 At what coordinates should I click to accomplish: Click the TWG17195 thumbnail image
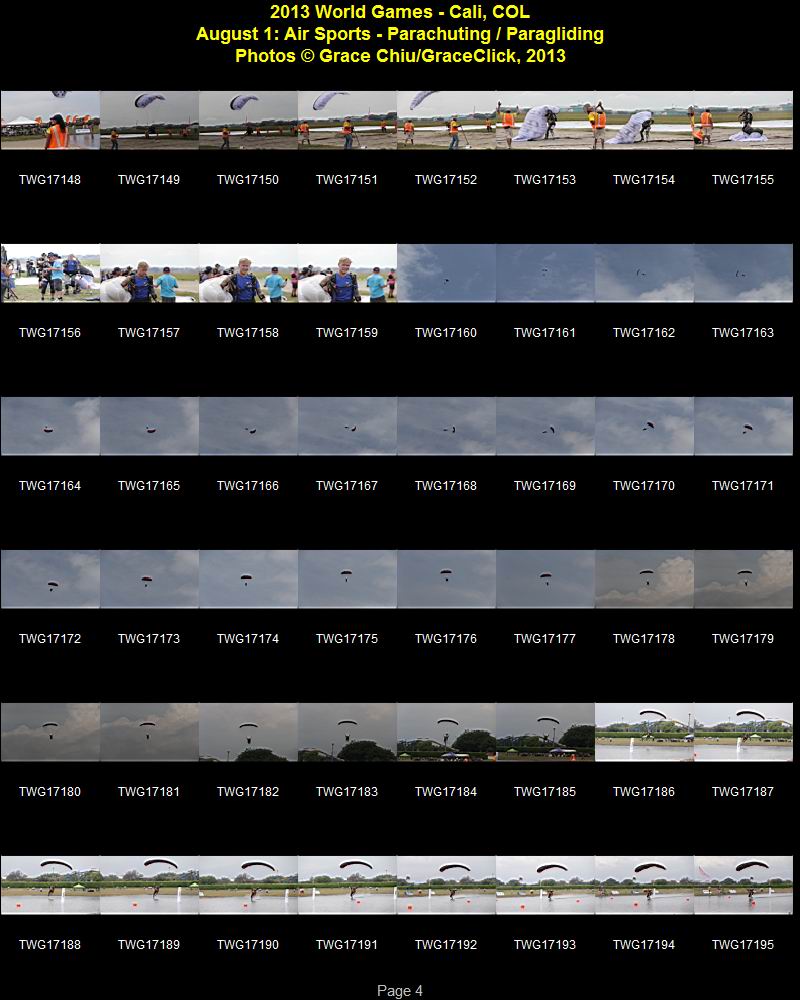(x=743, y=885)
